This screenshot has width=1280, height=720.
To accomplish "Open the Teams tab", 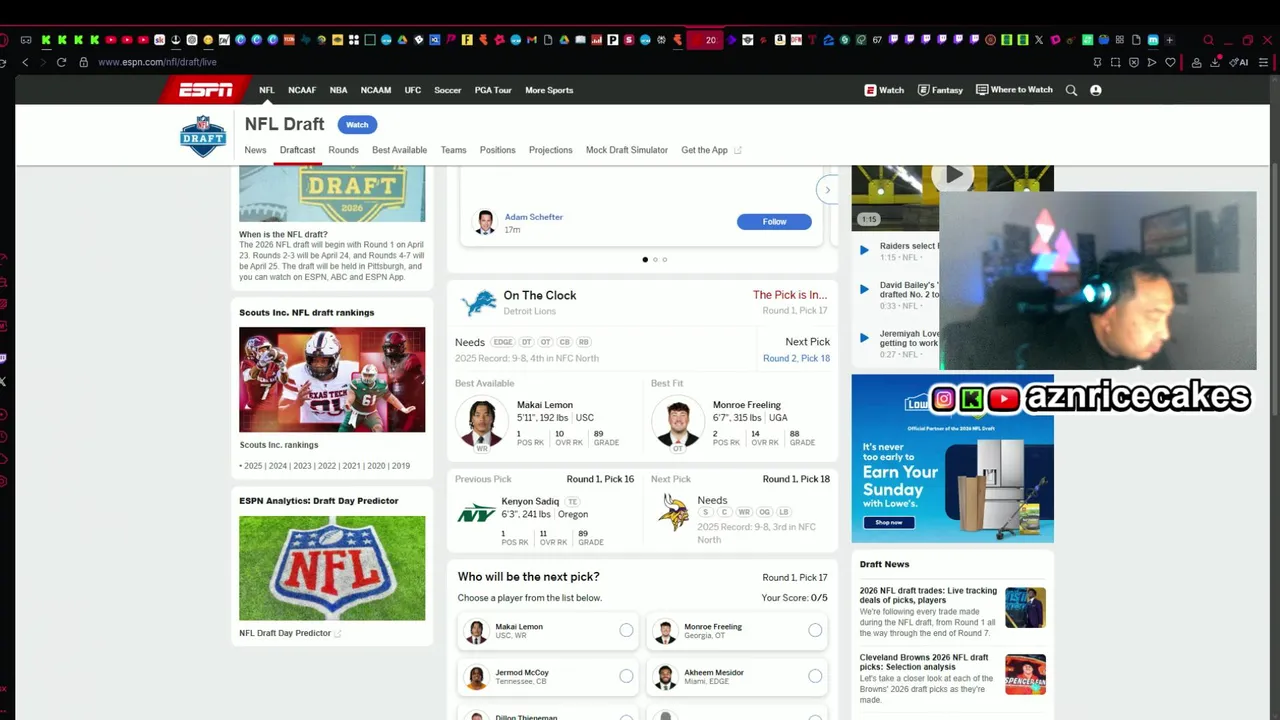I will pos(454,150).
